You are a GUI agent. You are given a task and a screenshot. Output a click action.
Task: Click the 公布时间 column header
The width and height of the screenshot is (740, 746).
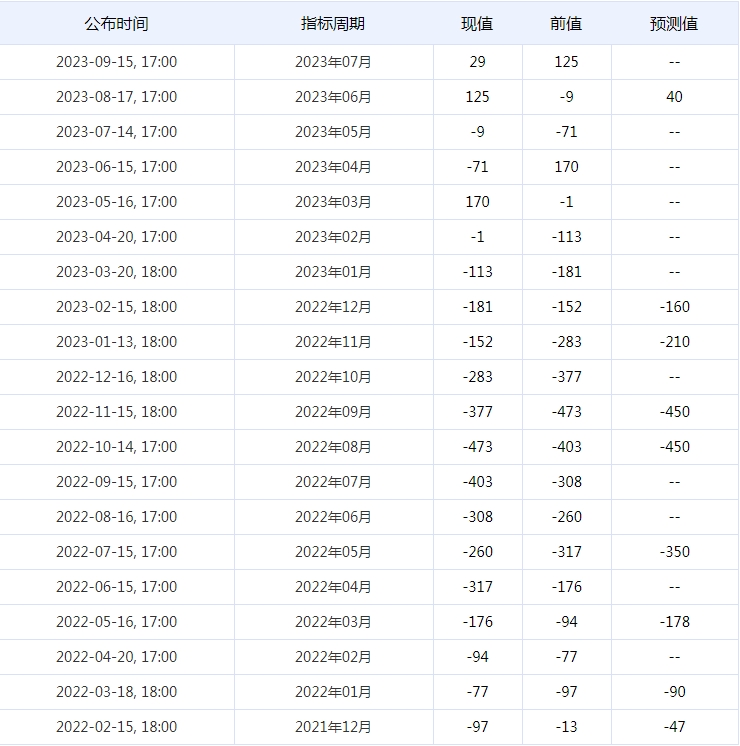[x=116, y=24]
